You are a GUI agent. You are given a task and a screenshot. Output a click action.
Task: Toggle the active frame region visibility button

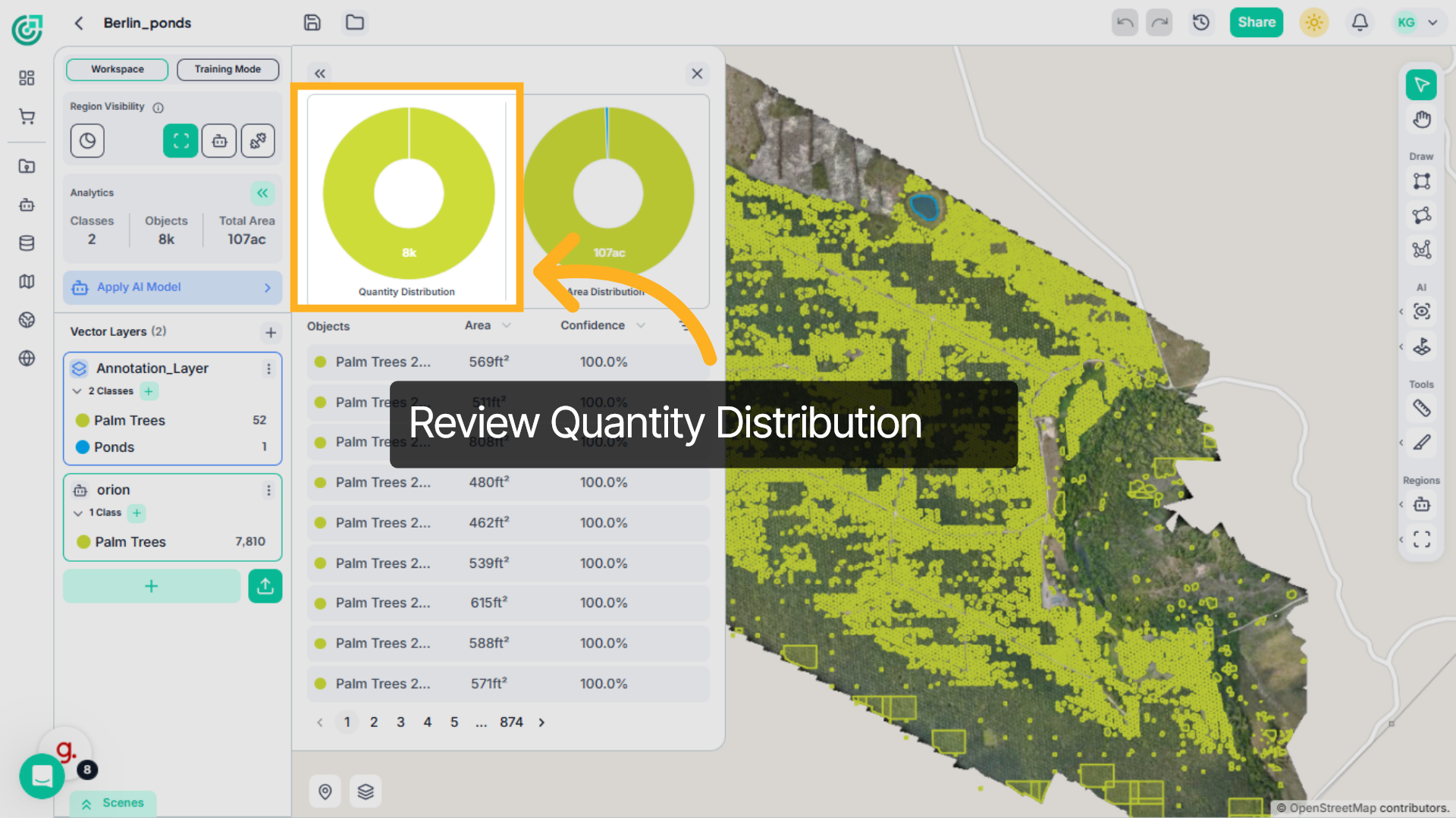(180, 141)
